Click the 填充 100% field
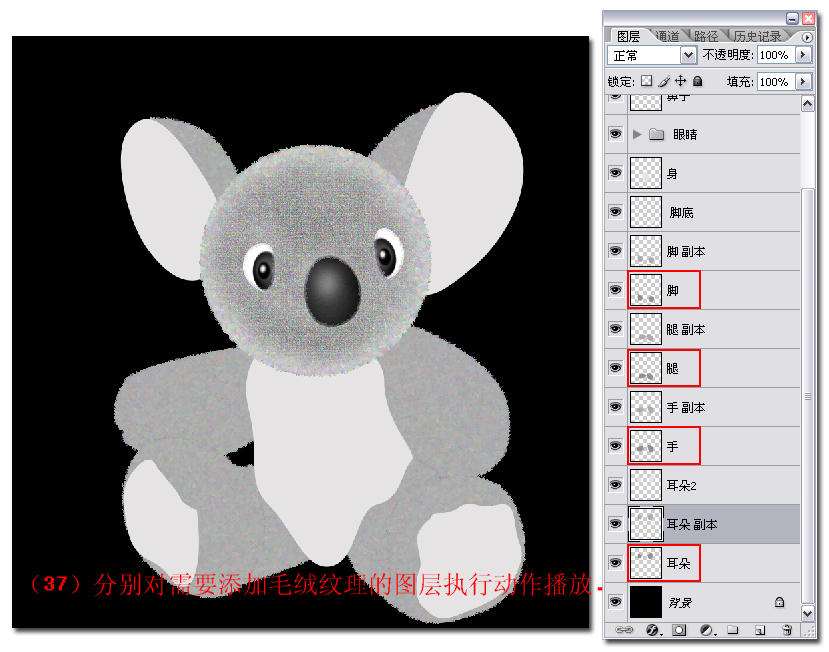This screenshot has height=652, width=829. click(776, 82)
